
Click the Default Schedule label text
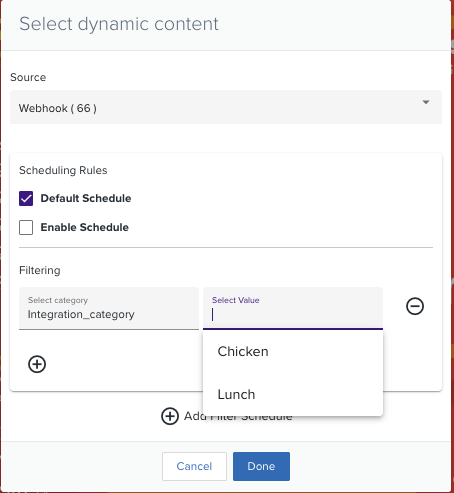coord(86,198)
